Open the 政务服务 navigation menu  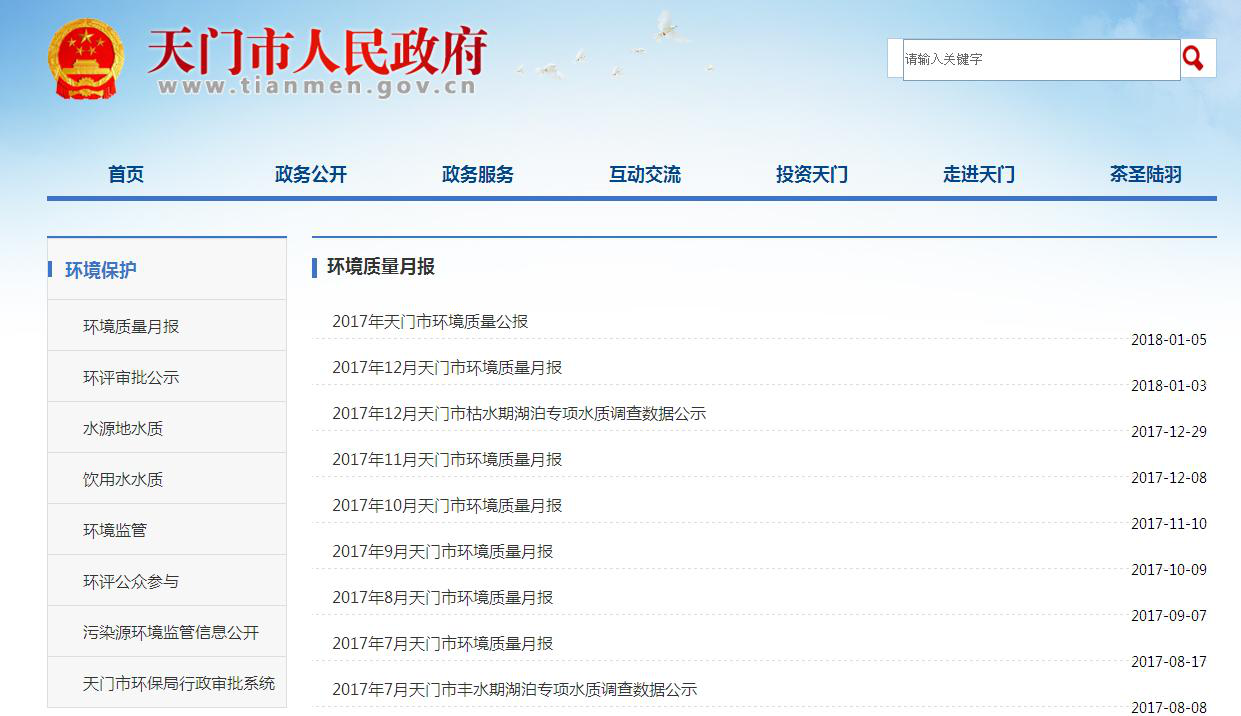coord(478,174)
